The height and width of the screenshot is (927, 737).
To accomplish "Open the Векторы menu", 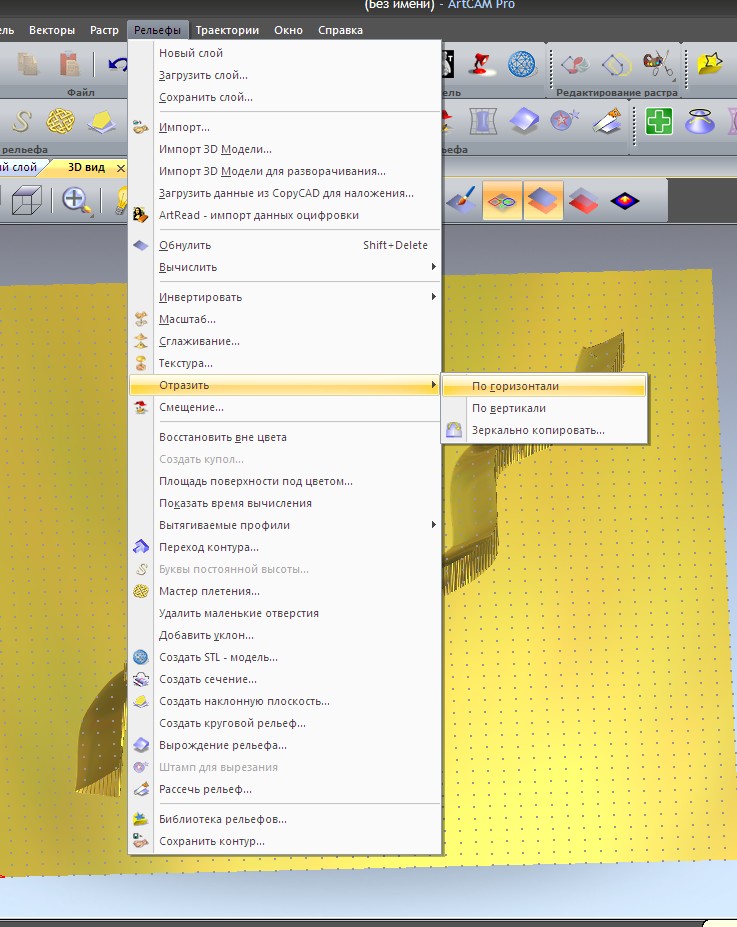I will point(52,30).
